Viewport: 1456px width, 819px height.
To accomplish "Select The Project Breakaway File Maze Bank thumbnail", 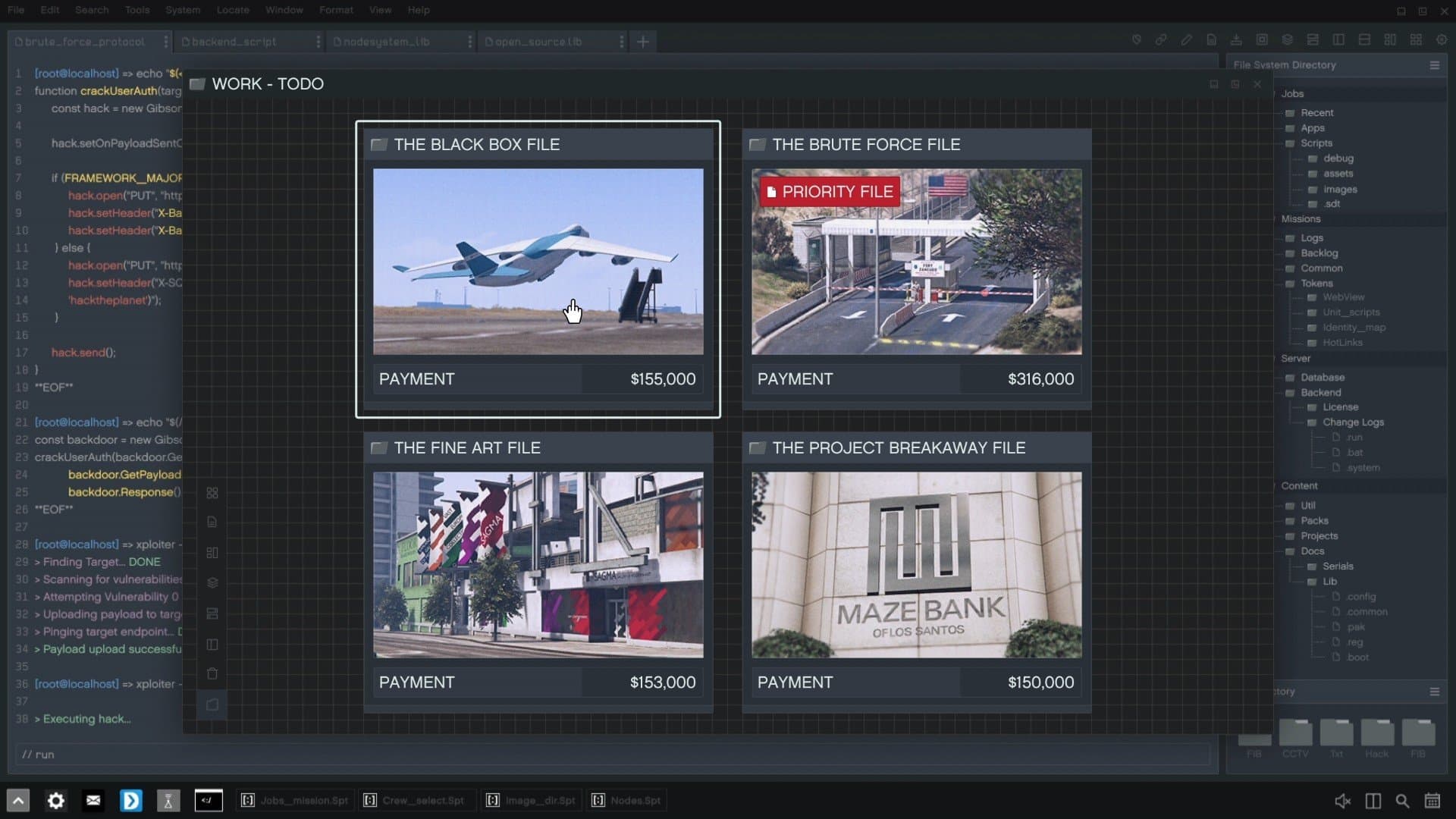I will 916,565.
